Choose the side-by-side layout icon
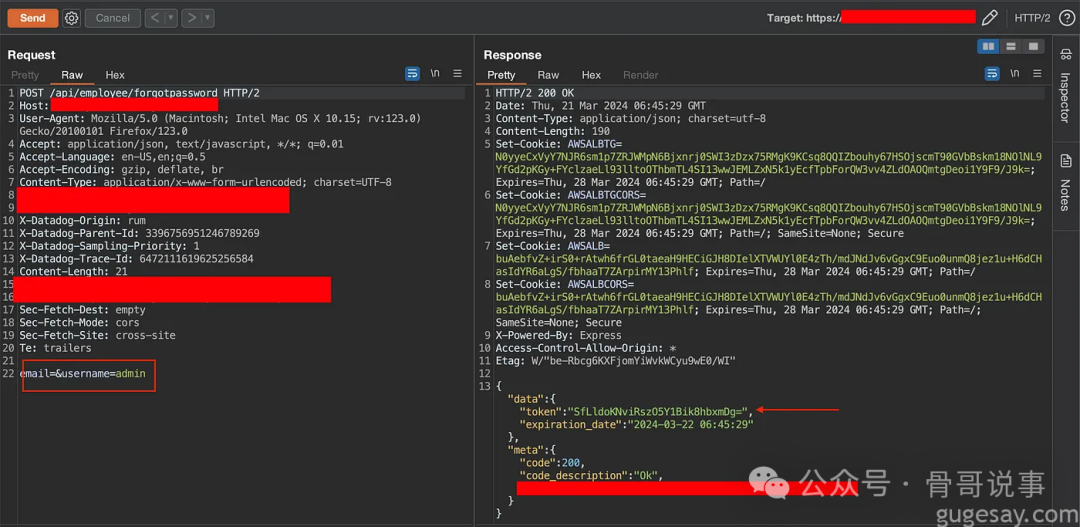Screen dimensions: 1080x527 coord(989,46)
